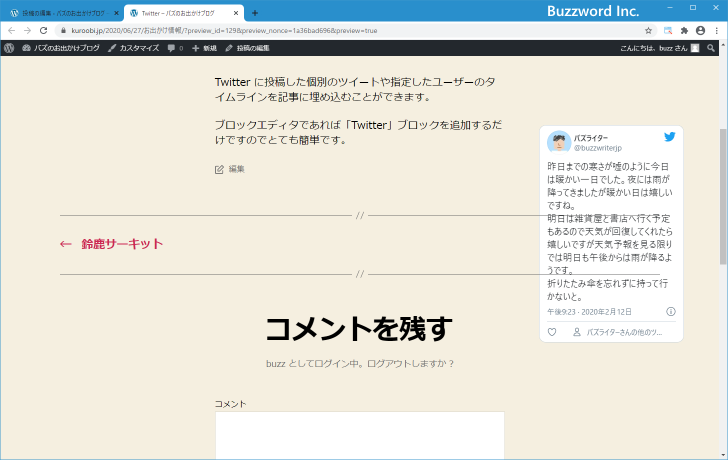Bookmark this page with star icon
Viewport: 728px width, 460px height.
(x=648, y=31)
